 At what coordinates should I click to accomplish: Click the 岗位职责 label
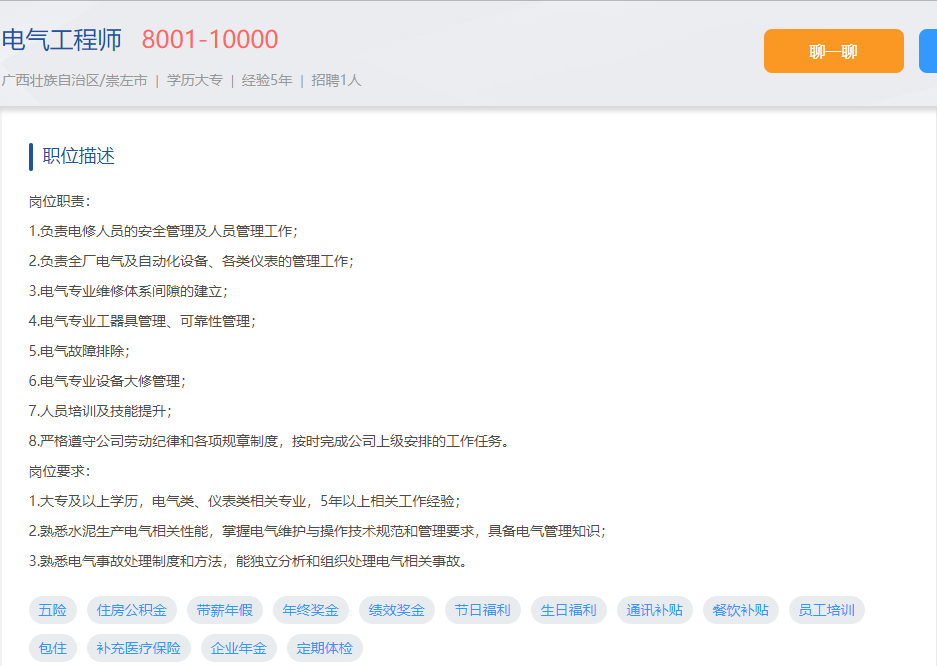click(59, 201)
